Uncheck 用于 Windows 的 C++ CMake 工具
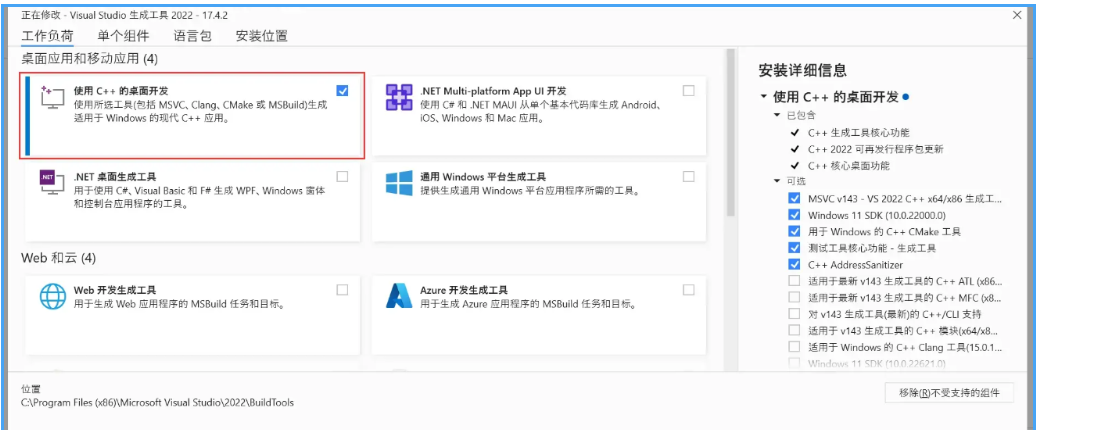 pos(794,231)
